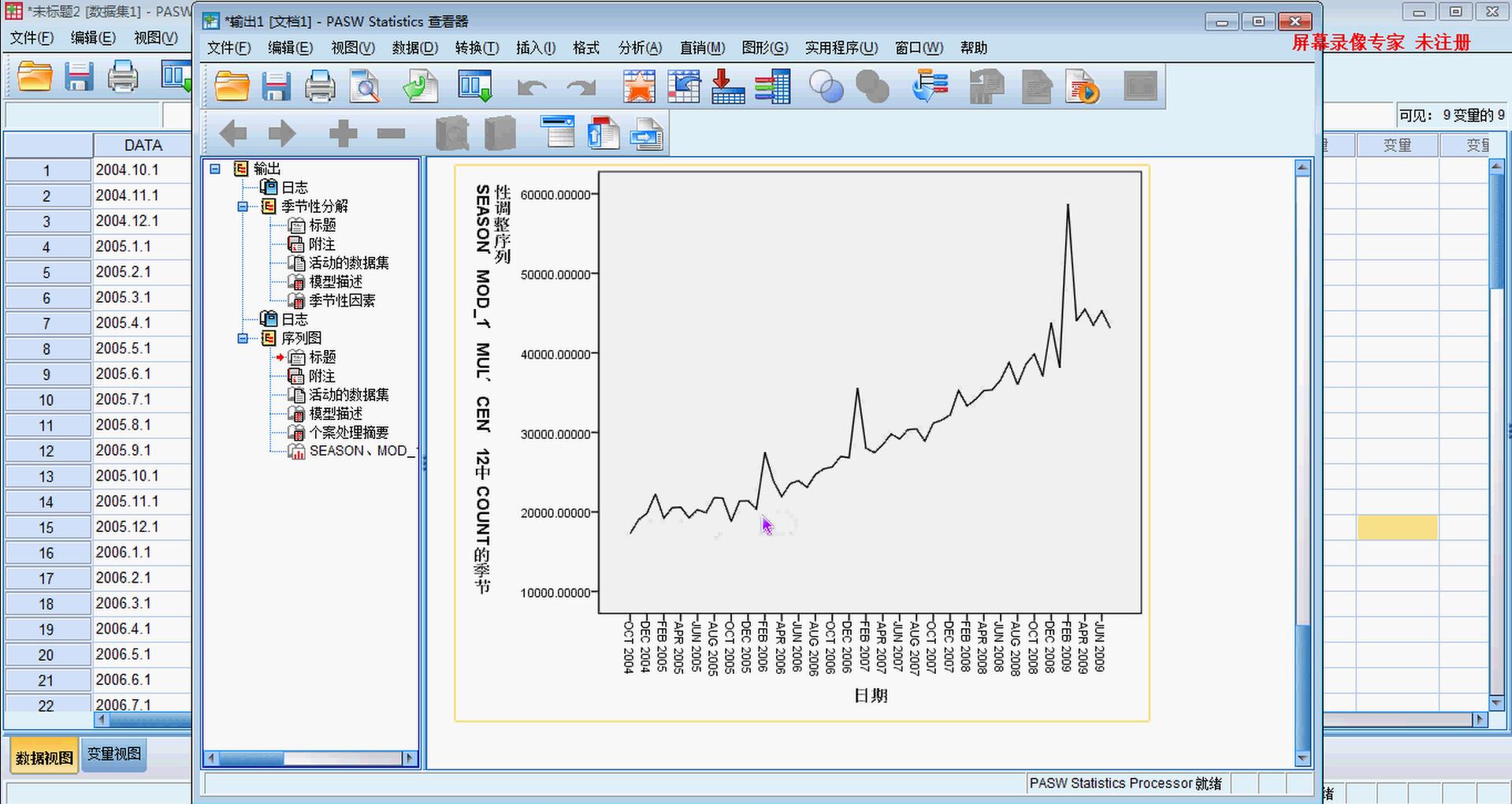The image size is (1512, 804).
Task: Click the Promote left arrow in outline toolbar
Action: coord(233,133)
